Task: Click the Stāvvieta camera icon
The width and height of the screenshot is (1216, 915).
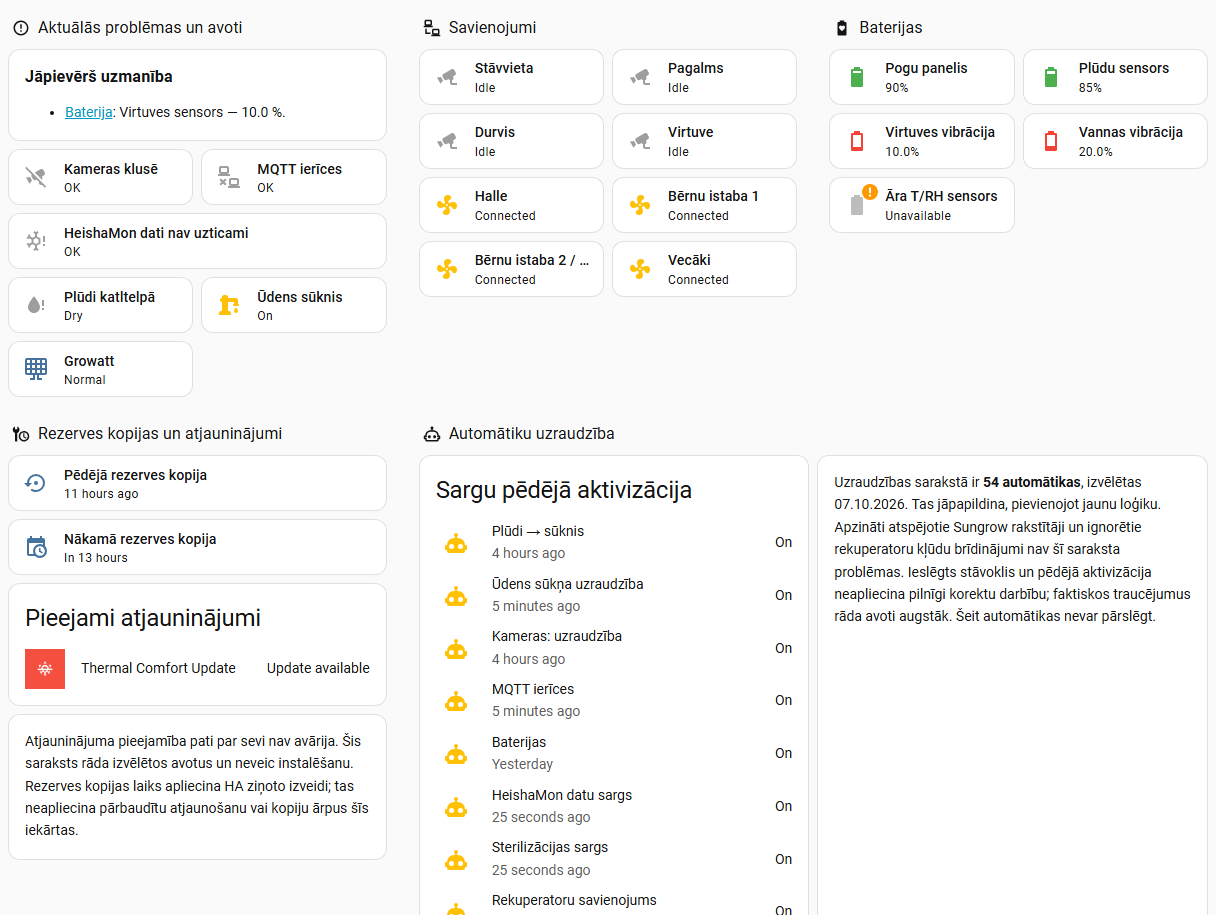Action: pos(447,77)
